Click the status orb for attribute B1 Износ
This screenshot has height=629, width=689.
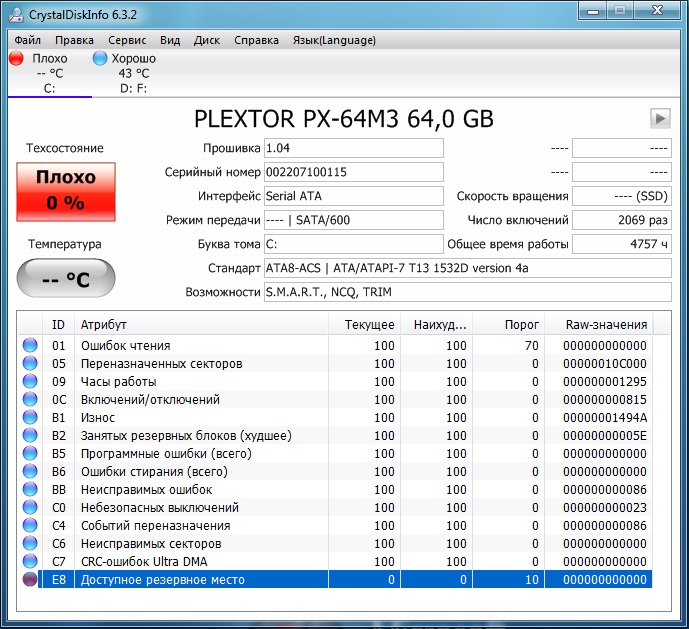click(30, 417)
